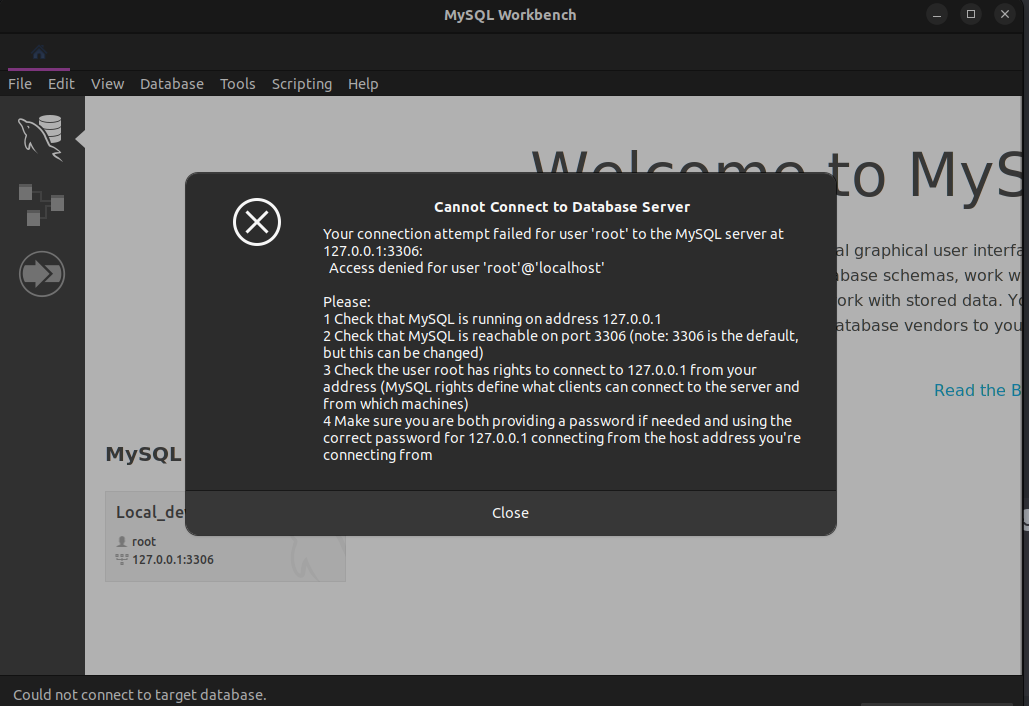Open the Tools menu
1029x706 pixels.
tap(238, 84)
